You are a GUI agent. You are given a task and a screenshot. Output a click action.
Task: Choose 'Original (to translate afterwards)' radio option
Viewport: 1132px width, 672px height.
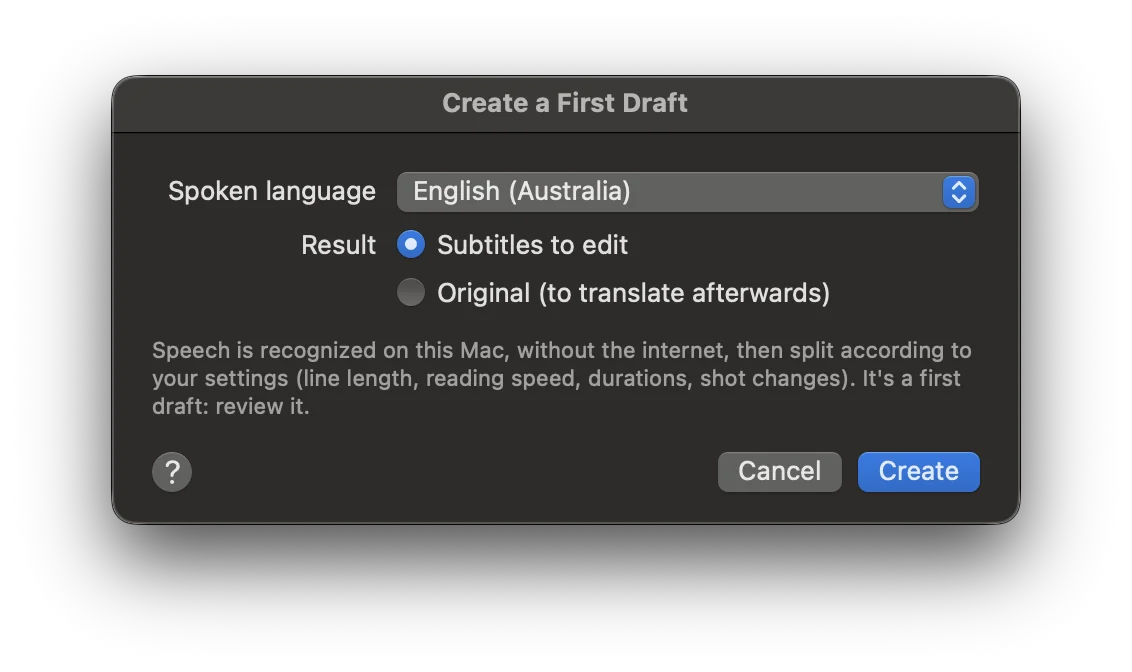(x=411, y=292)
